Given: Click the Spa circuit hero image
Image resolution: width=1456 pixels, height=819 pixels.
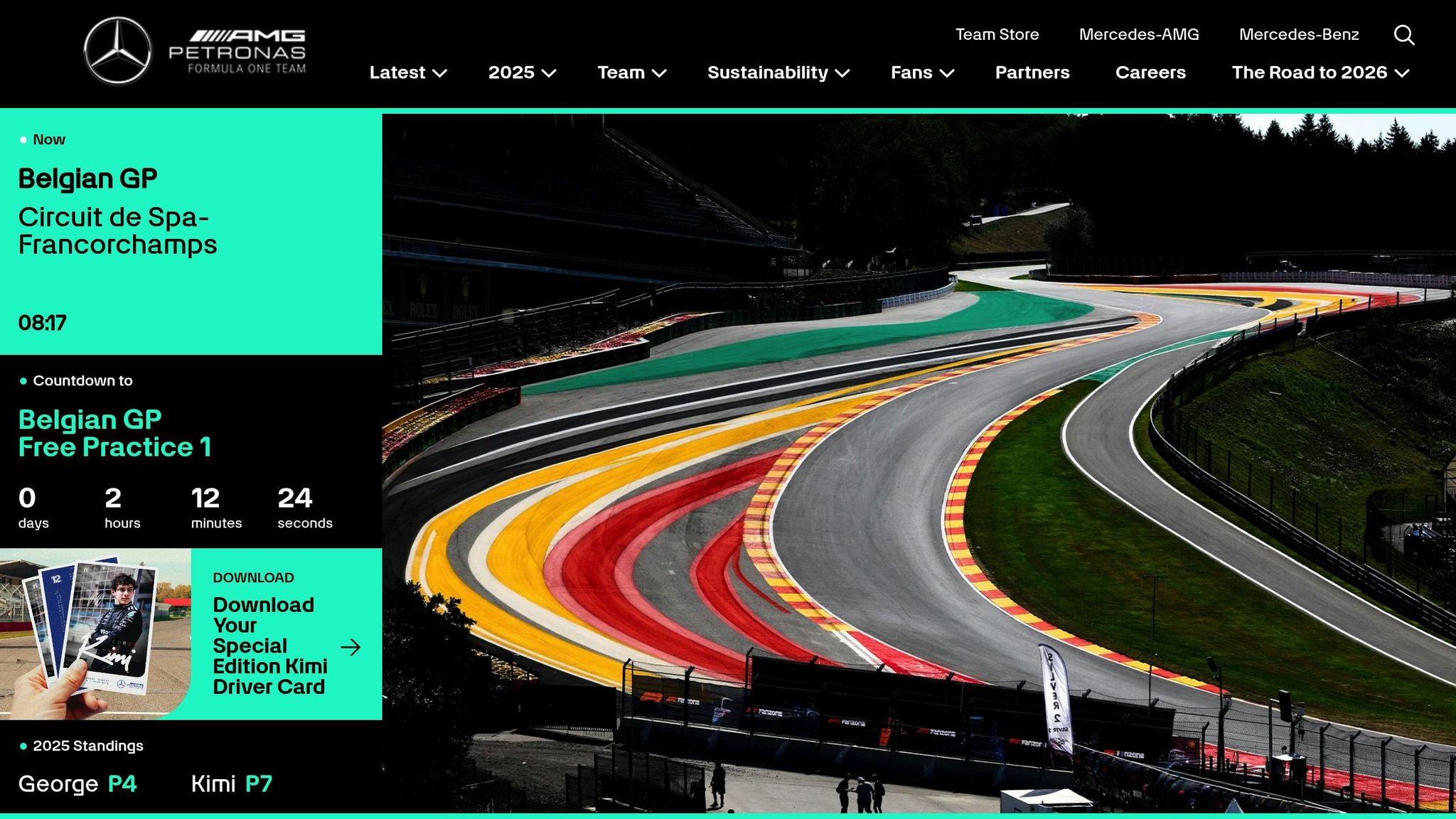Looking at the screenshot, I should [919, 463].
